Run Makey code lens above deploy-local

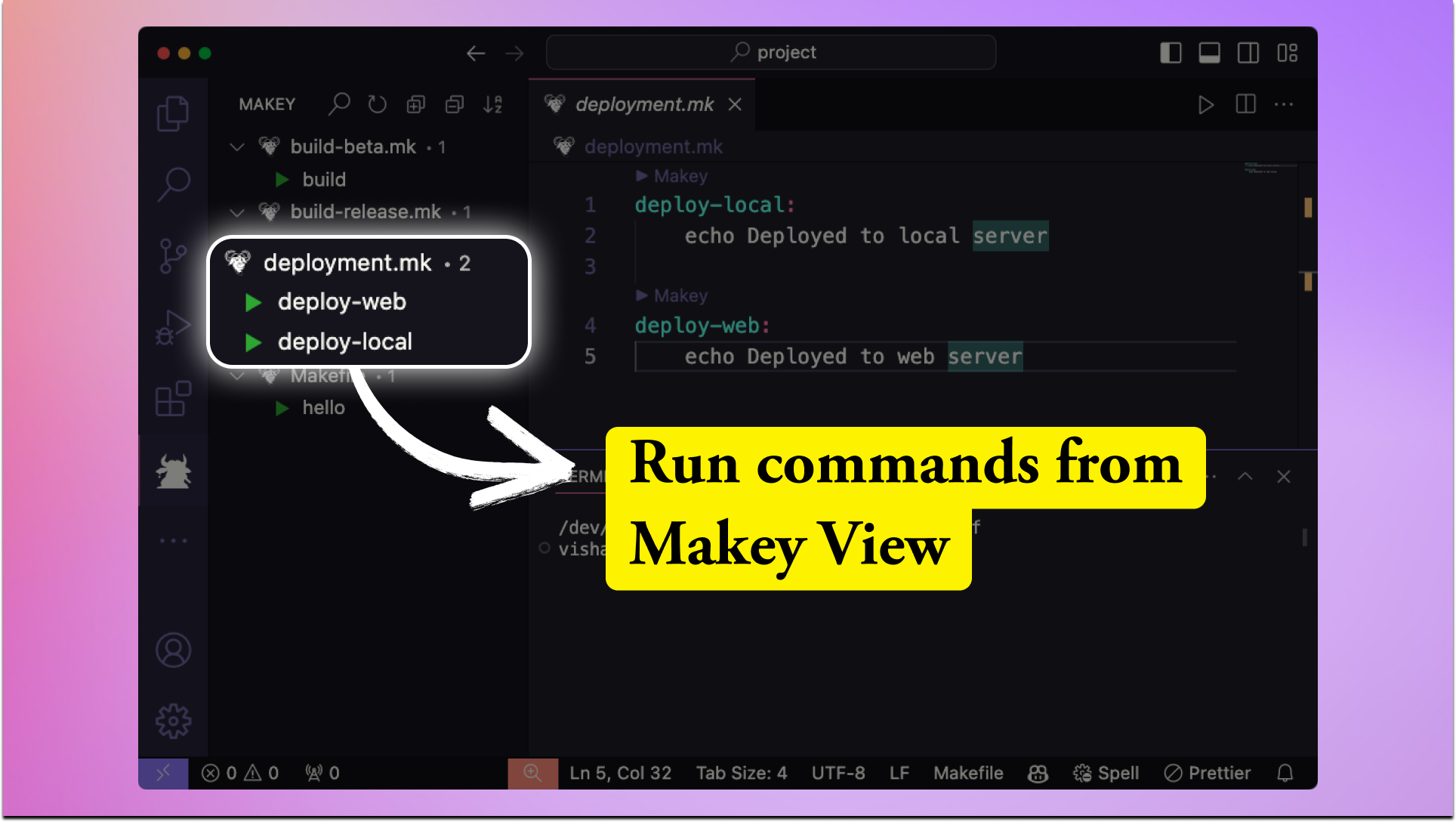[x=672, y=176]
